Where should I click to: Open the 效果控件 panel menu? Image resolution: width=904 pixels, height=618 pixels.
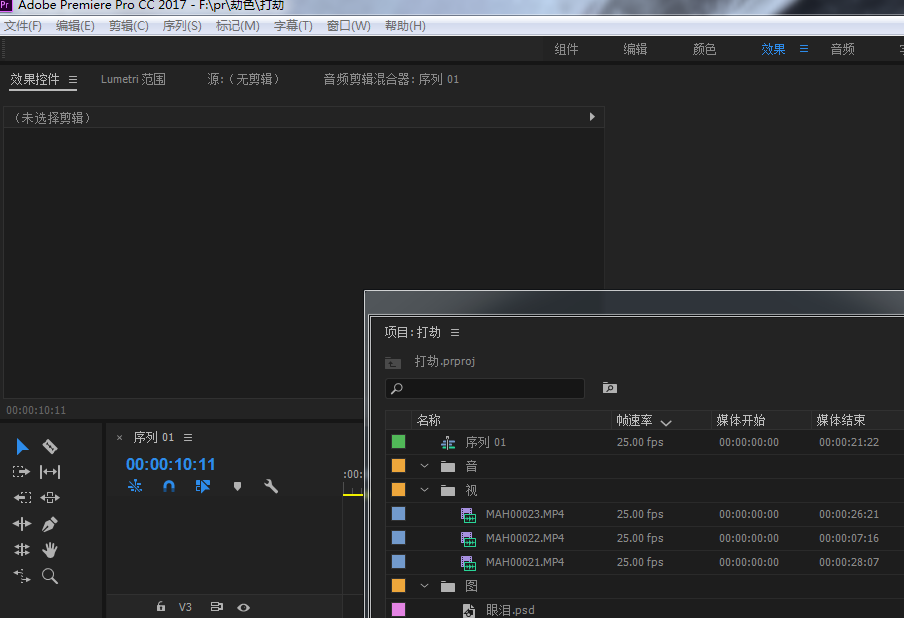click(x=73, y=80)
